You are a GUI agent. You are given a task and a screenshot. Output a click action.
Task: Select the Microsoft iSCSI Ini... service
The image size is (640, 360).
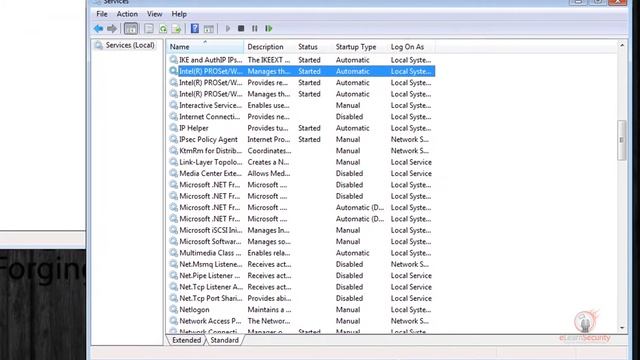point(301,230)
